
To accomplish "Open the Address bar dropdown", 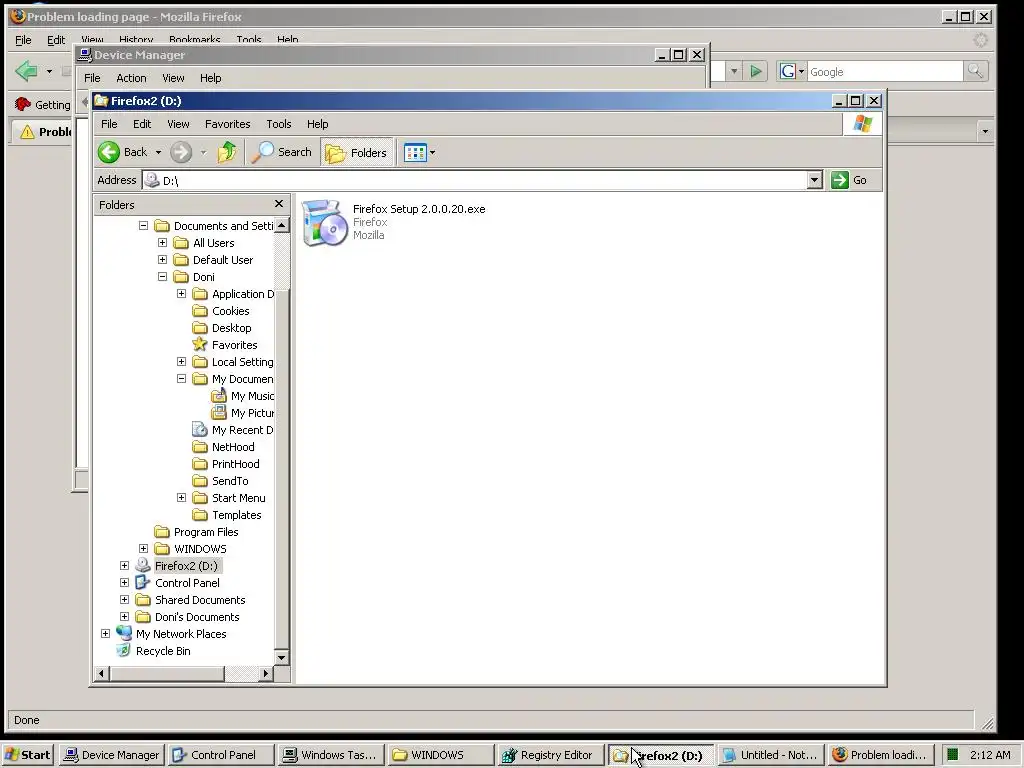I will pyautogui.click(x=814, y=180).
